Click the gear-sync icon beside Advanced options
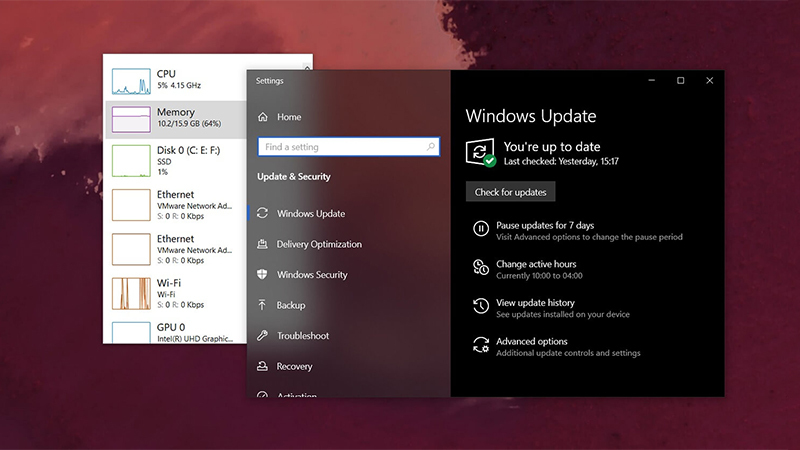The width and height of the screenshot is (800, 450). pyautogui.click(x=481, y=345)
